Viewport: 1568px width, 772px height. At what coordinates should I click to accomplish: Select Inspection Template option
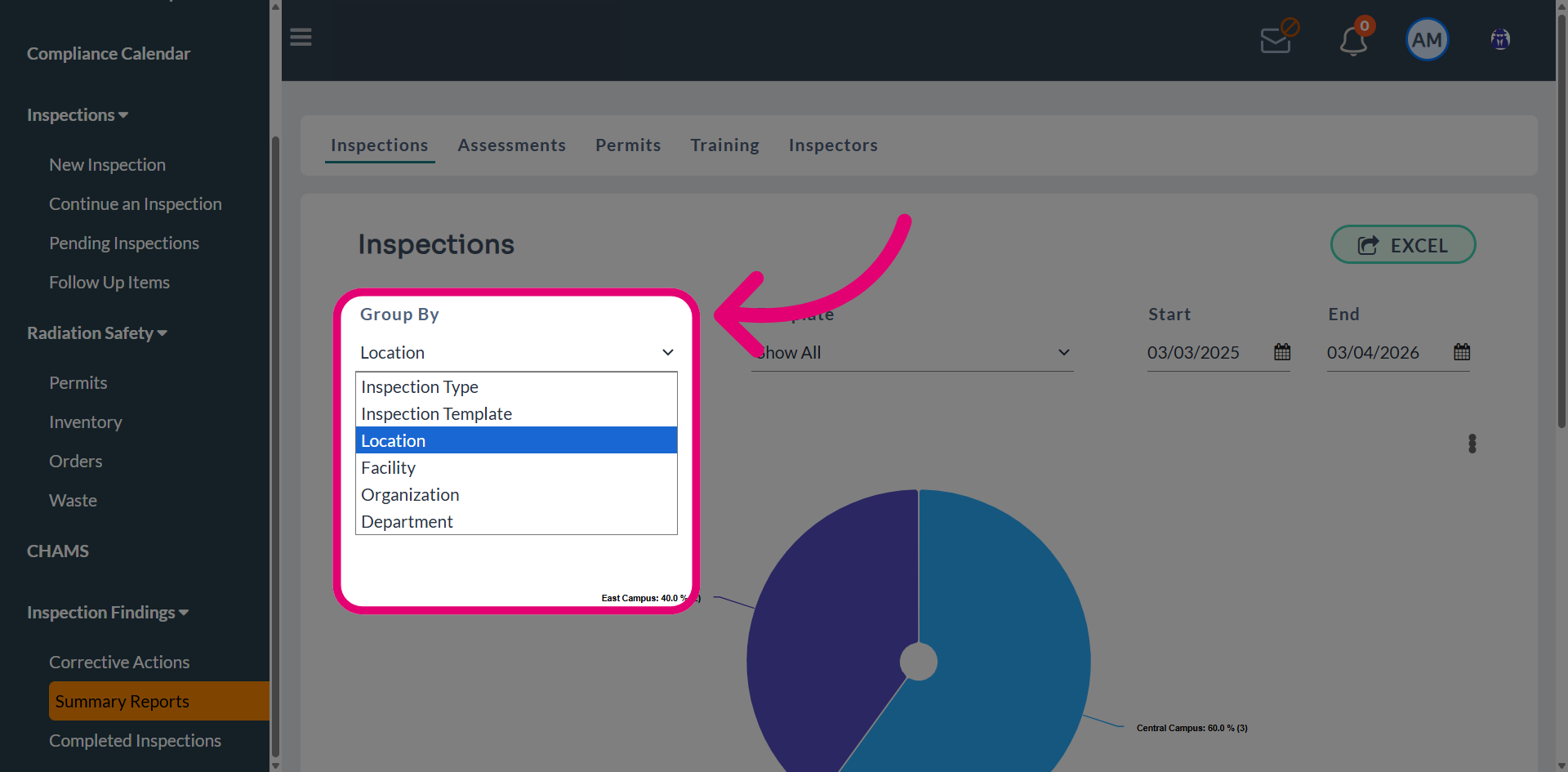click(516, 413)
